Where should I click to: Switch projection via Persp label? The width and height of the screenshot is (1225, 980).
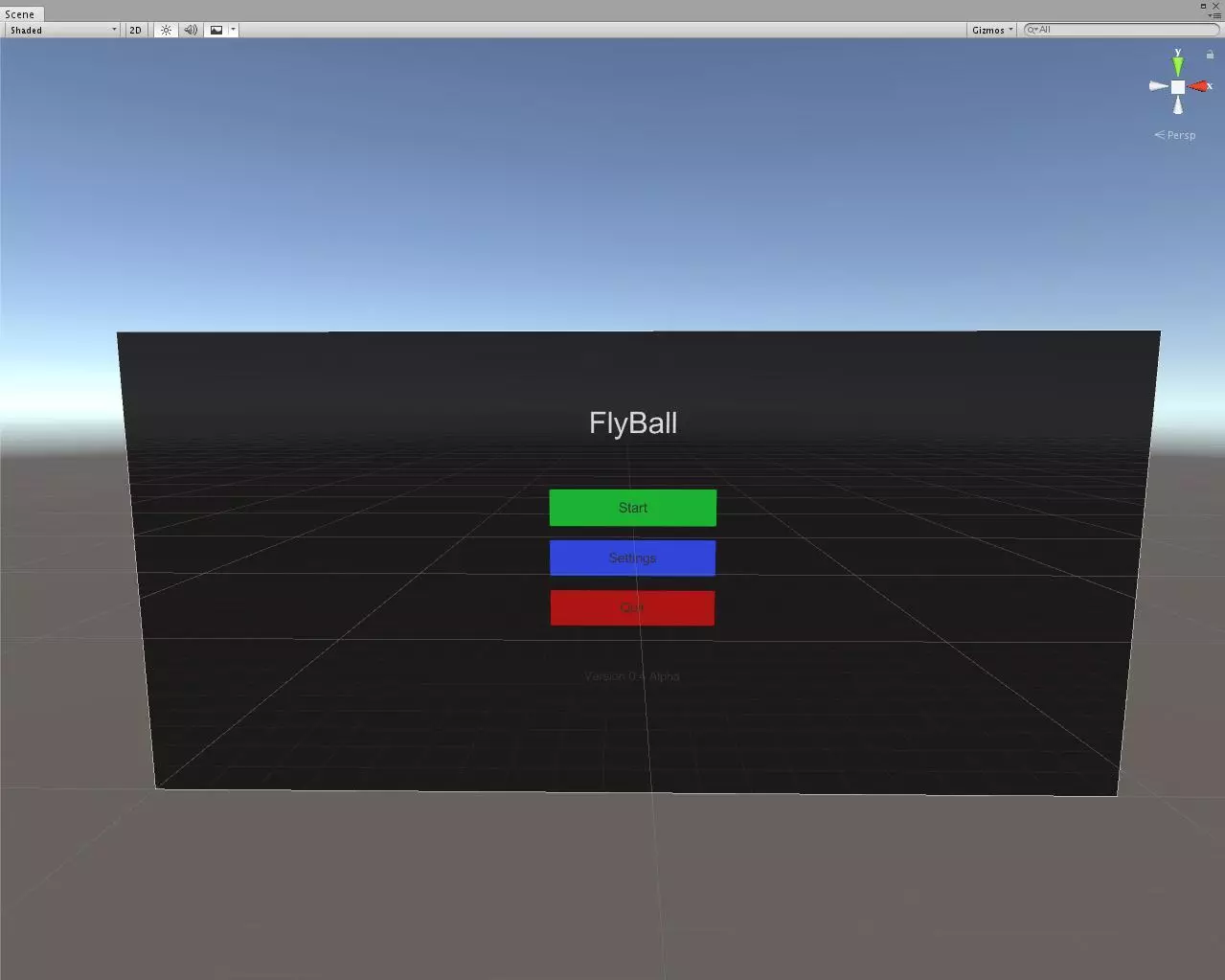pos(1180,135)
